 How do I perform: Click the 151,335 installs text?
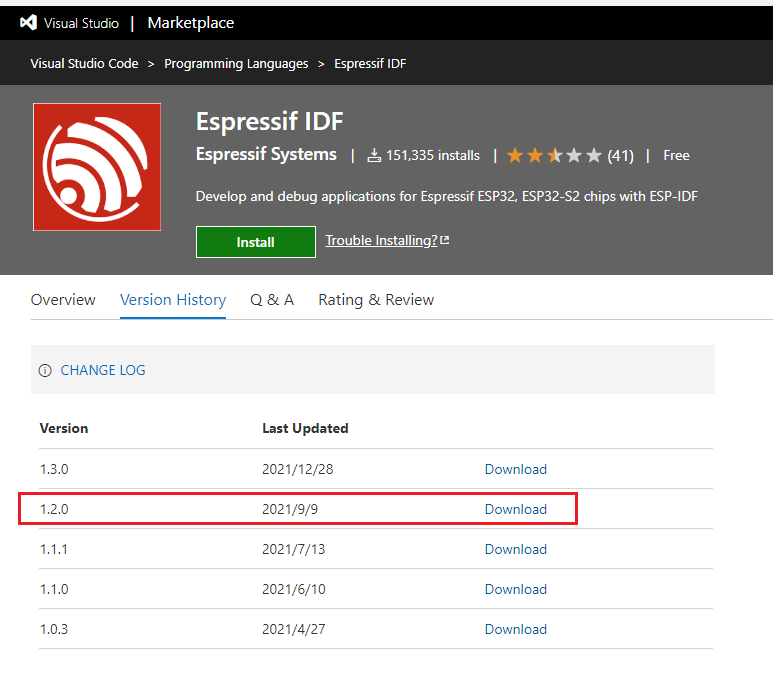click(433, 155)
